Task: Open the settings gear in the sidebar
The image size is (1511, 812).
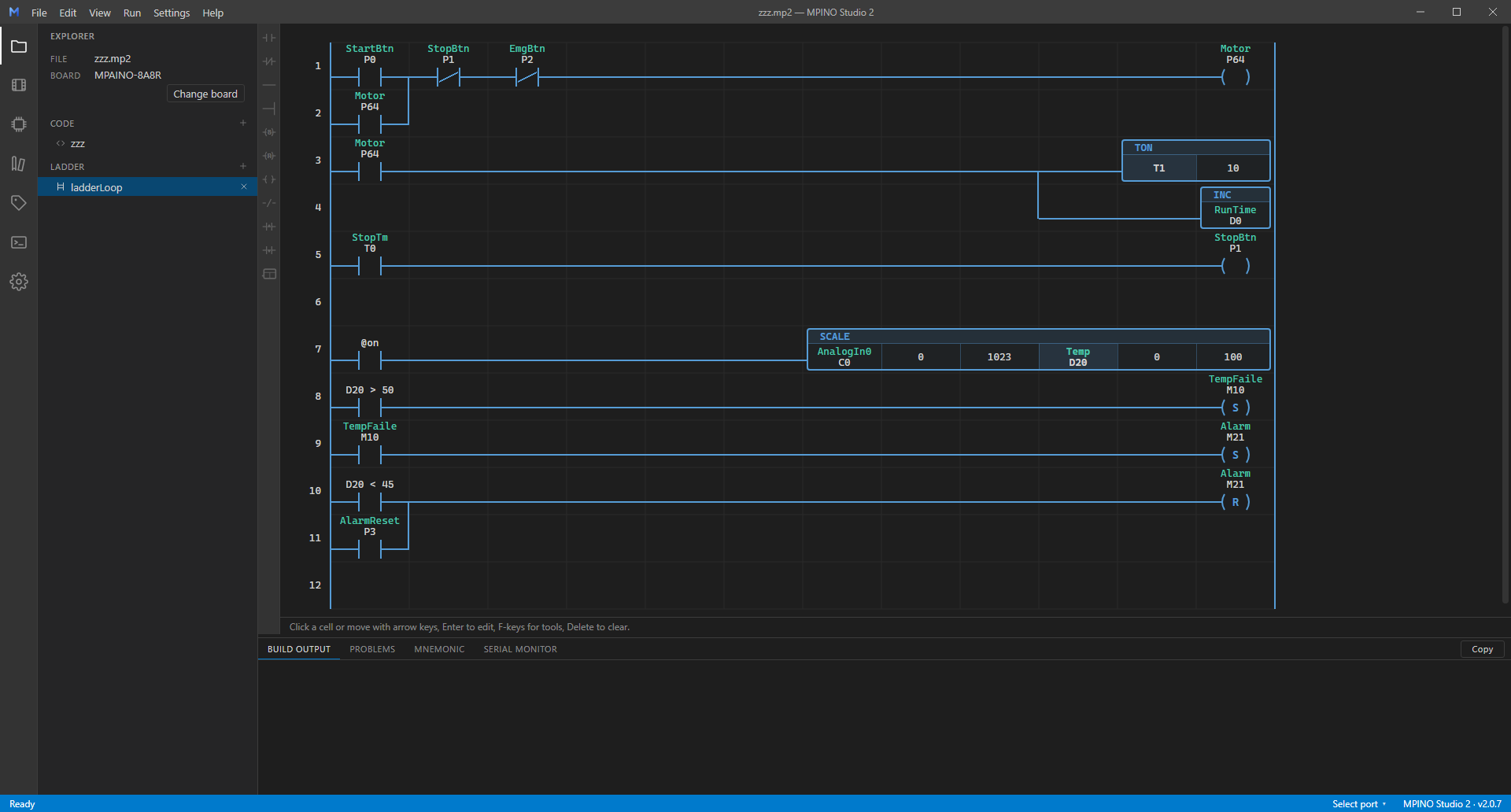Action: pyautogui.click(x=19, y=282)
